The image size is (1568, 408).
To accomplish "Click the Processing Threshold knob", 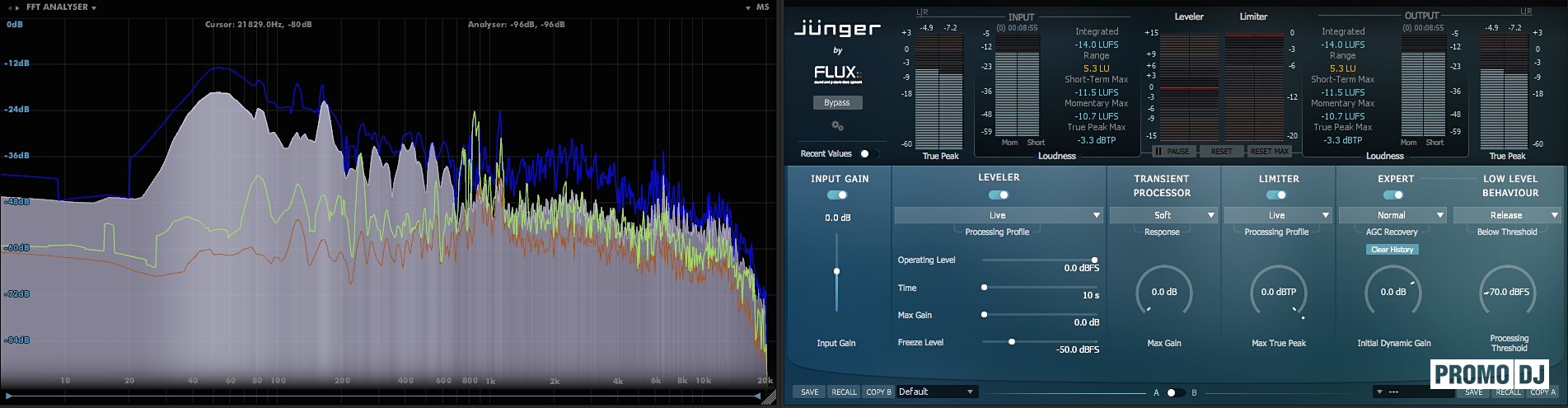I will [x=1507, y=292].
